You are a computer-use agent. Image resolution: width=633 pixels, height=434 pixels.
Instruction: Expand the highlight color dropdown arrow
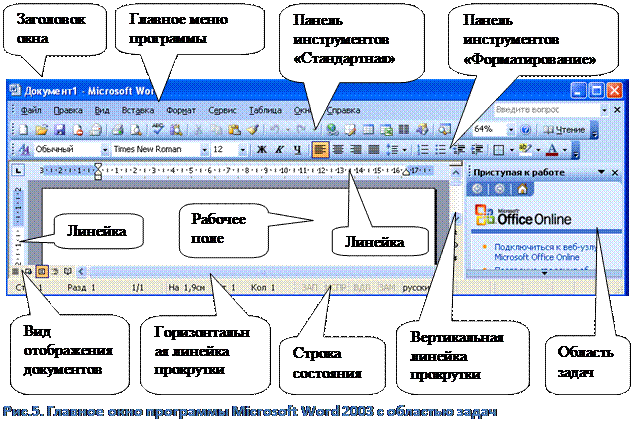[x=538, y=150]
